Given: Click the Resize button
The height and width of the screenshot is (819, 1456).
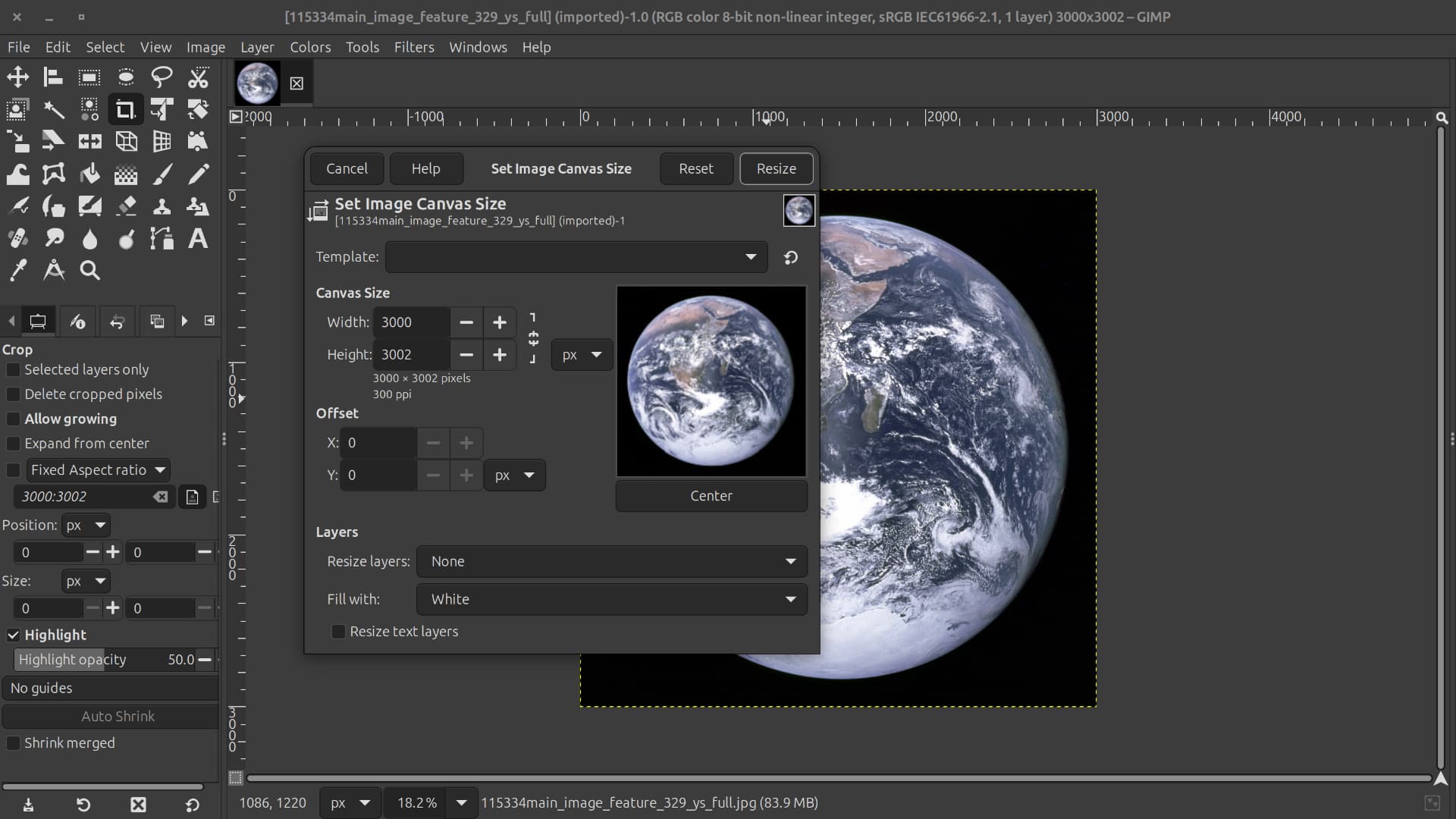Looking at the screenshot, I should tap(776, 168).
